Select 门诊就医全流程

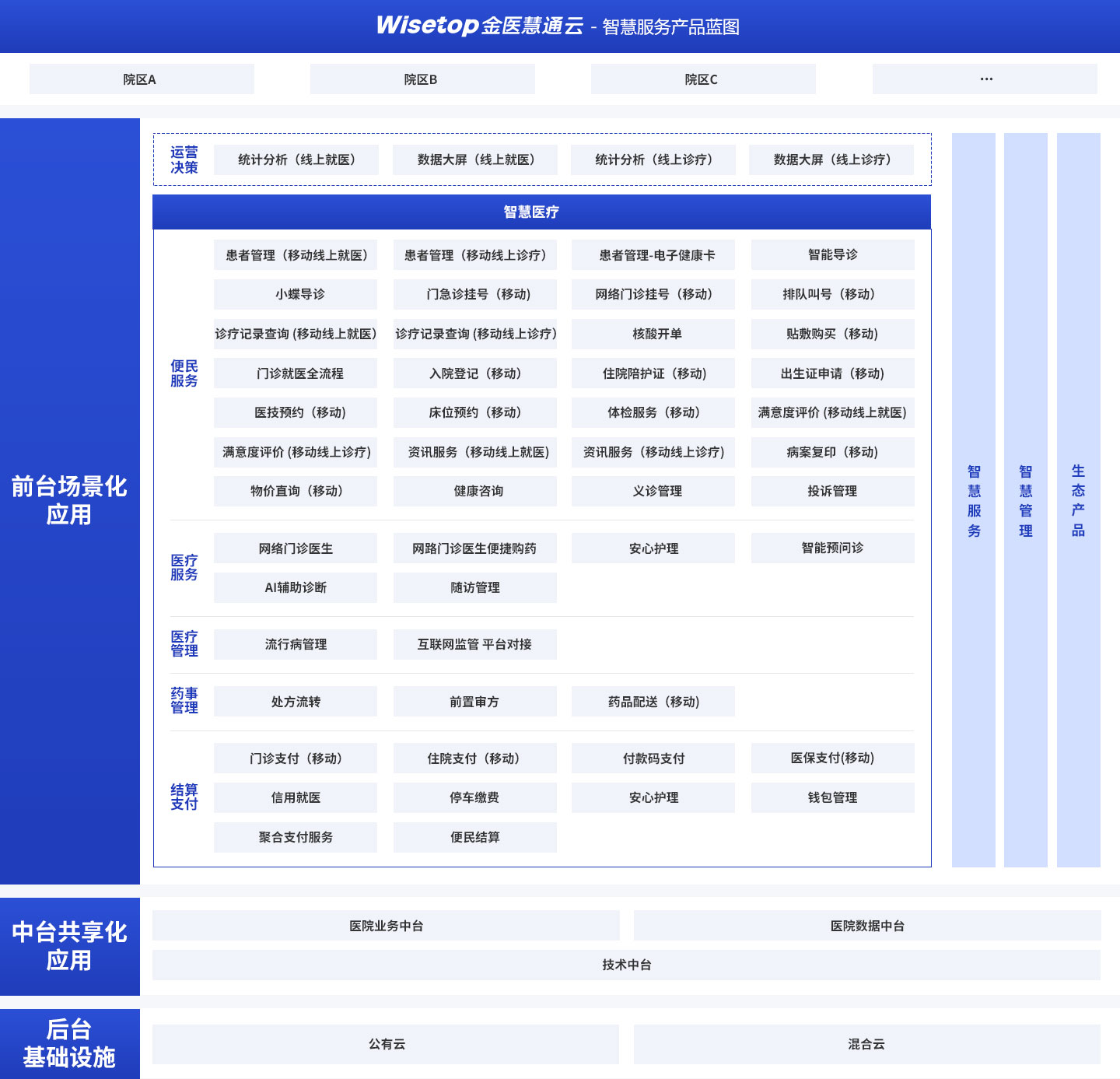point(296,373)
